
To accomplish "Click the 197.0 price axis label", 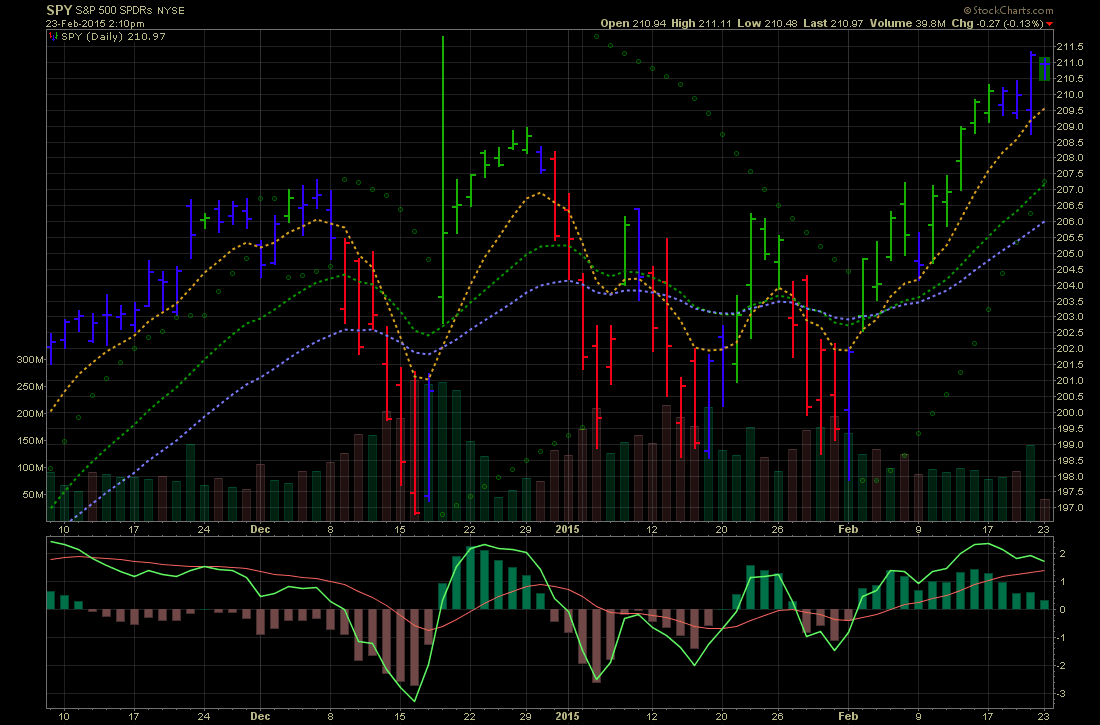I will [1069, 508].
